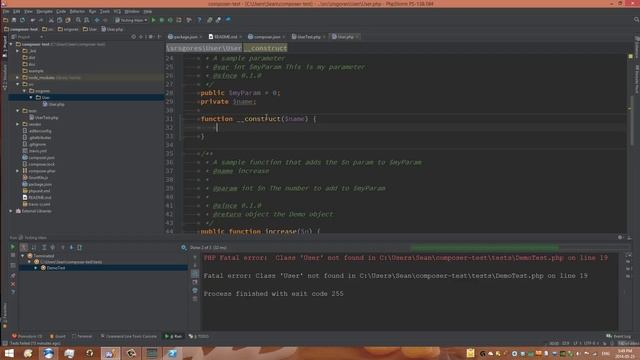The width and height of the screenshot is (640, 360).
Task: Open the View menu
Action: [28, 11]
